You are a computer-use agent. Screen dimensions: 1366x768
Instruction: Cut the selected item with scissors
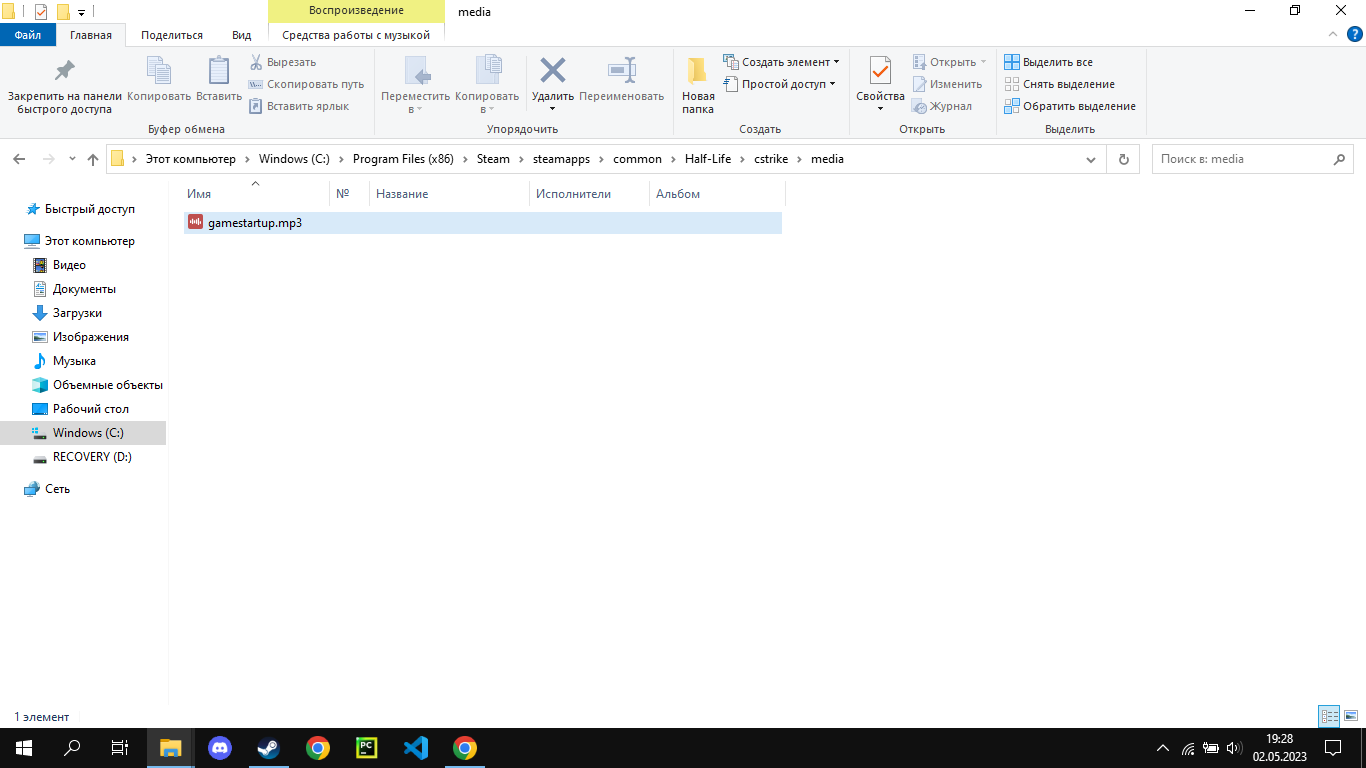(x=283, y=62)
